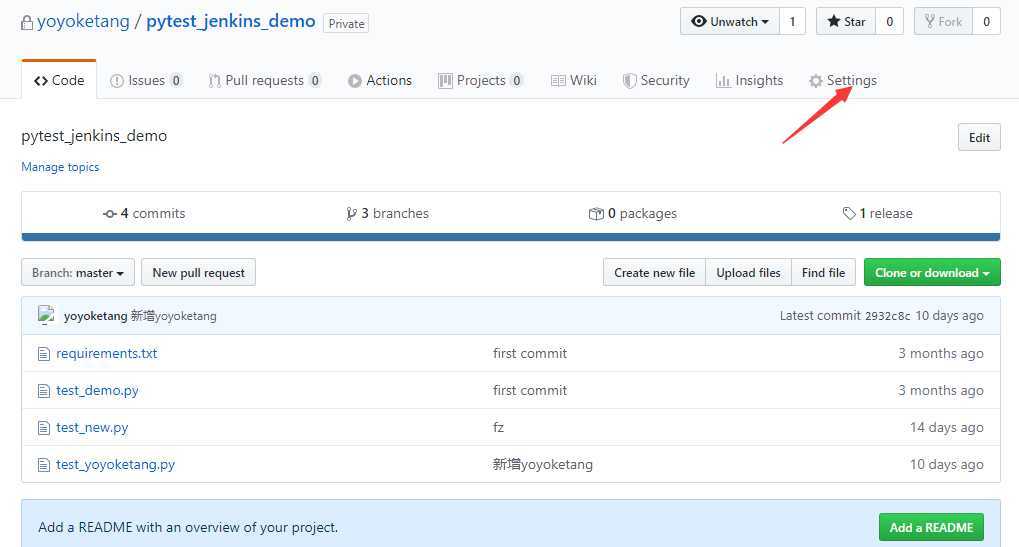Click the Security shield icon
This screenshot has width=1019, height=547.
tap(629, 81)
